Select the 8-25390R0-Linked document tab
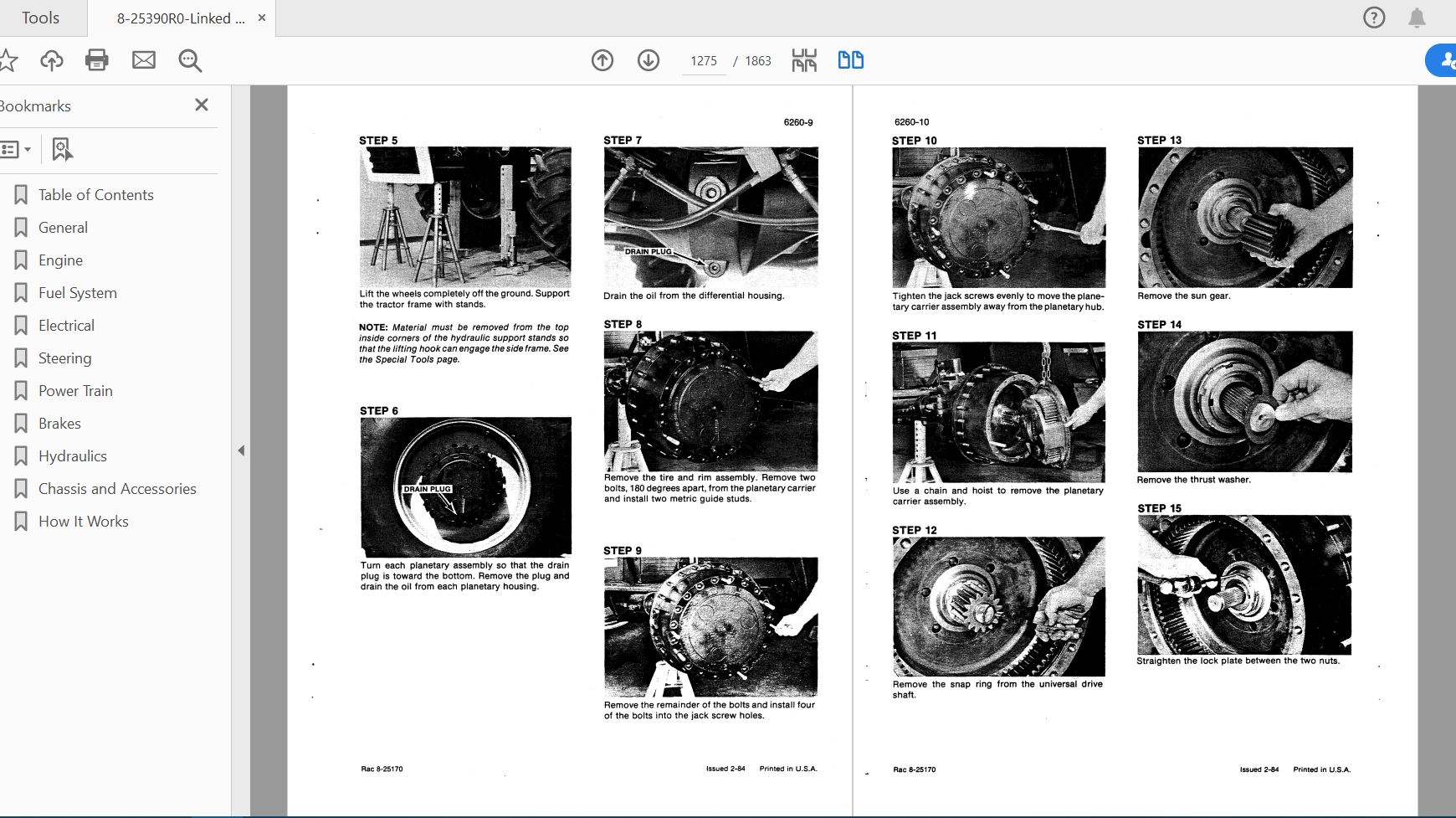 pos(181,18)
